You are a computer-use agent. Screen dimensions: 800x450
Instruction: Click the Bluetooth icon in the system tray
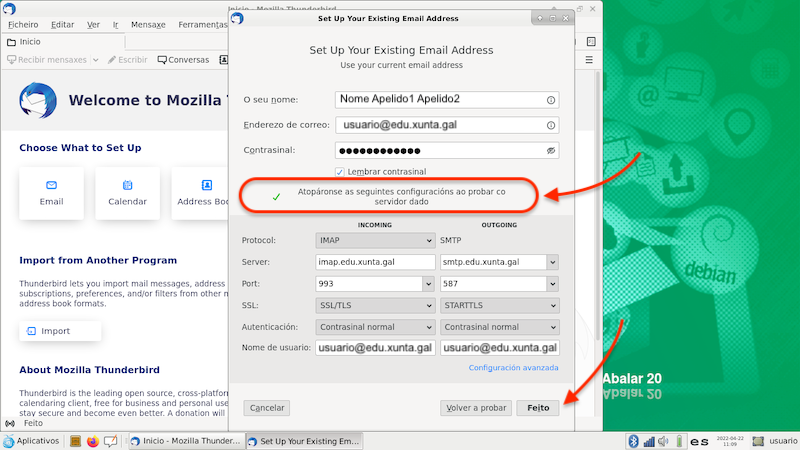click(x=633, y=441)
